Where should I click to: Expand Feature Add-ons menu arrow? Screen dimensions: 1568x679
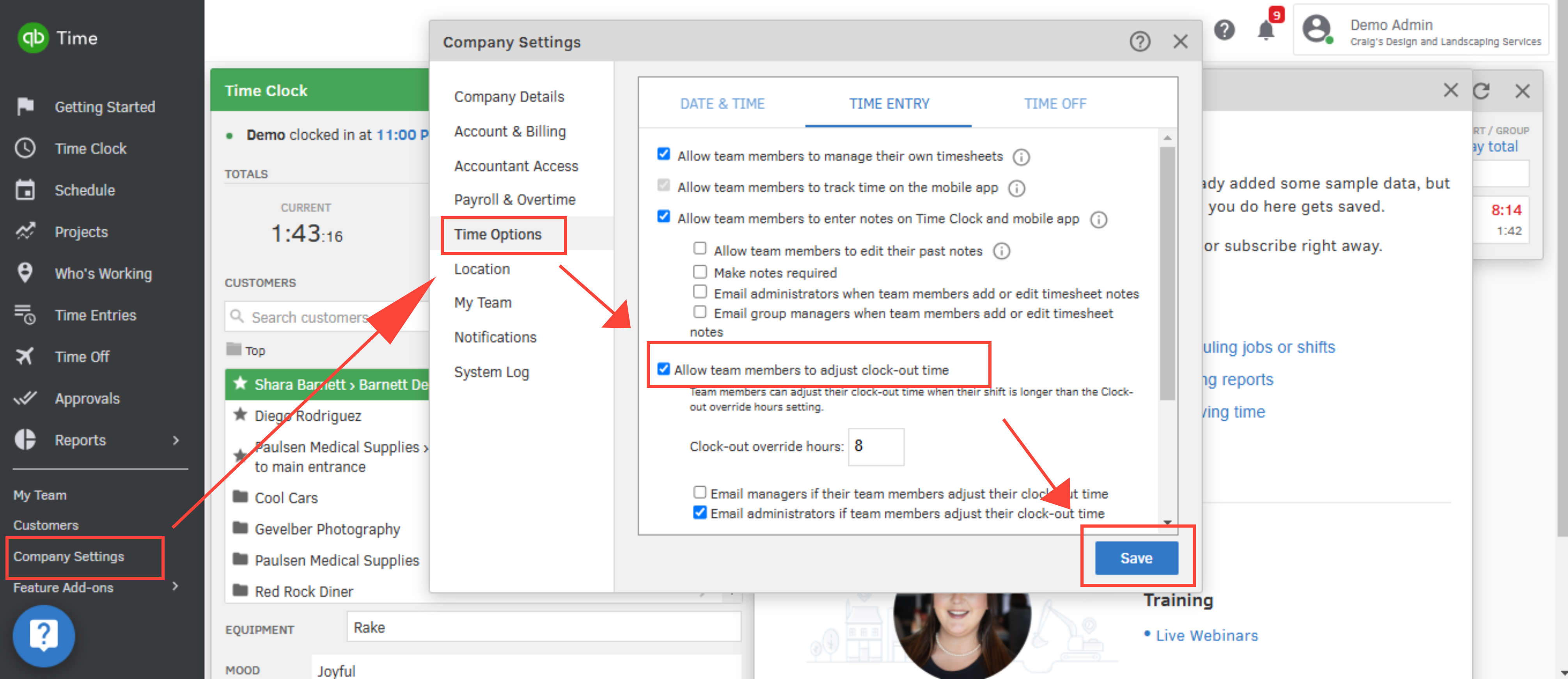pos(176,587)
